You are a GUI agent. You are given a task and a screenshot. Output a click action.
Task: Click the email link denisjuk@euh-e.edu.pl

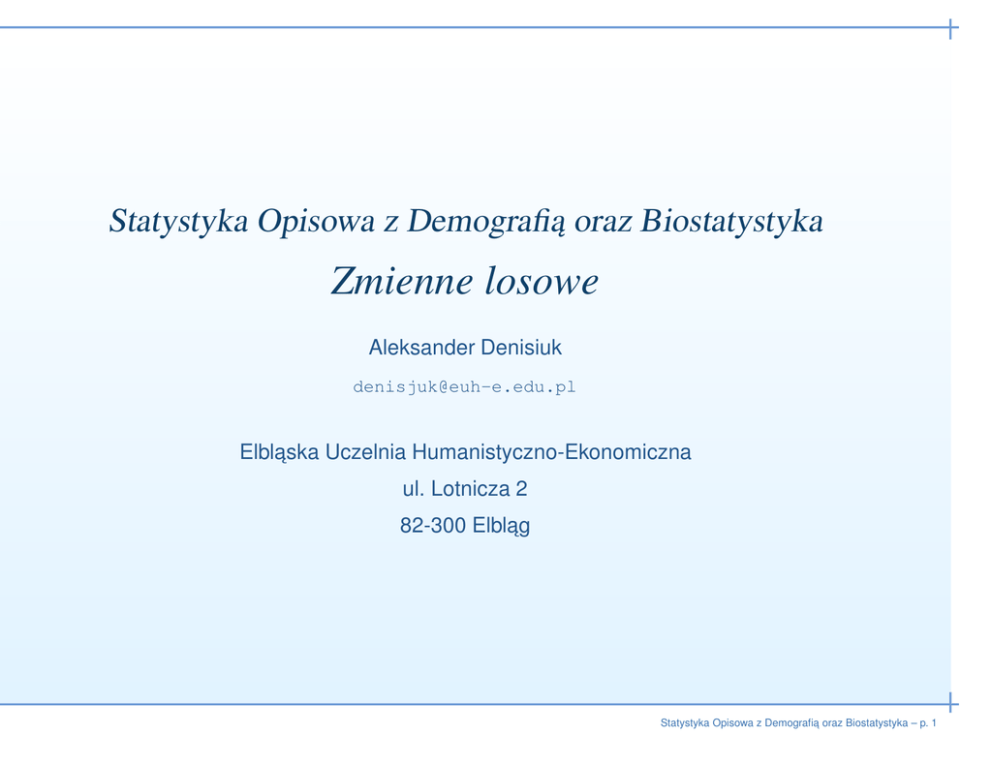coord(464,387)
